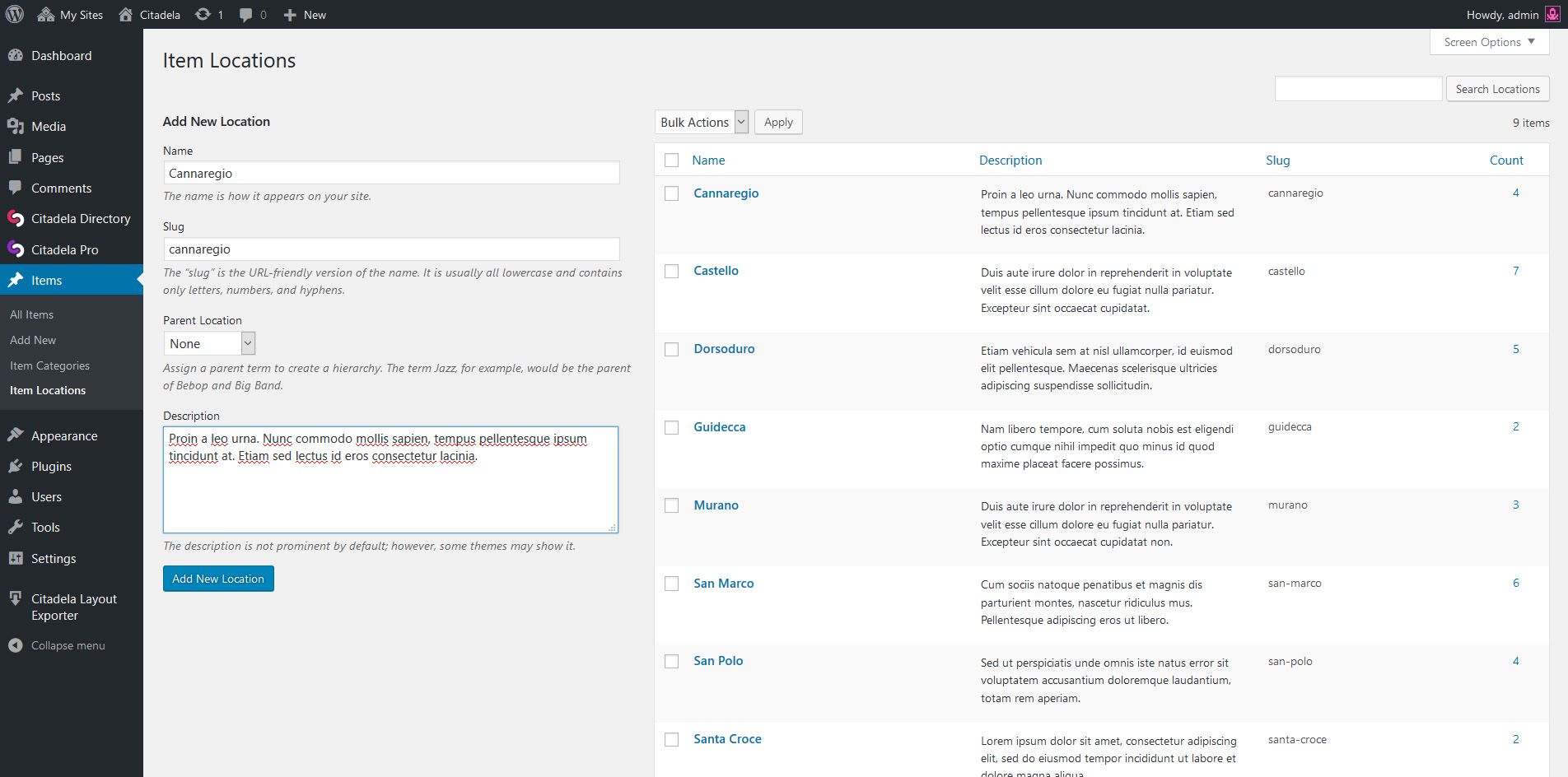
Task: Open Item Categories submenu item
Action: (x=49, y=365)
